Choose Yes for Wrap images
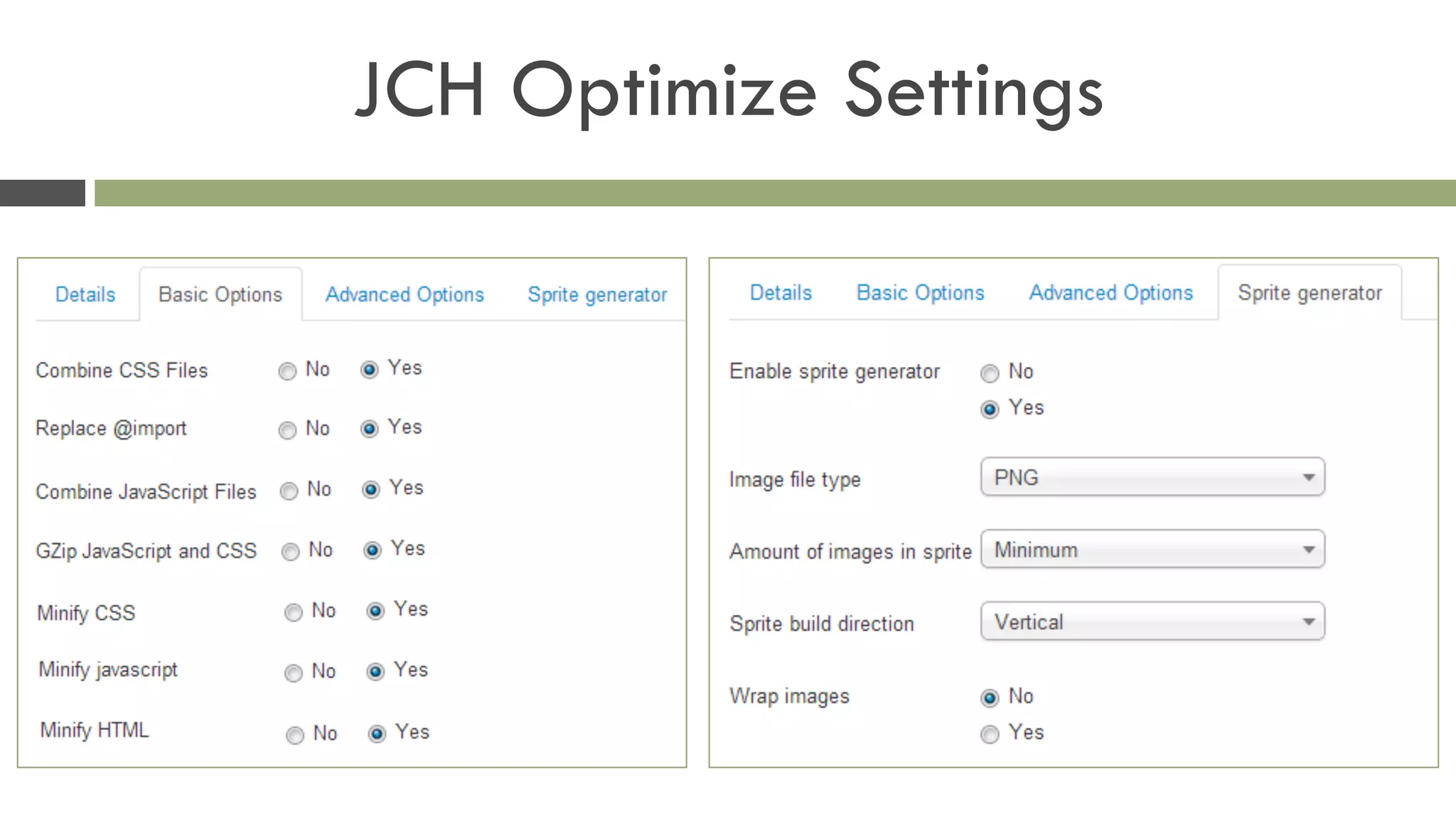The image size is (1456, 819). pyautogui.click(x=990, y=734)
